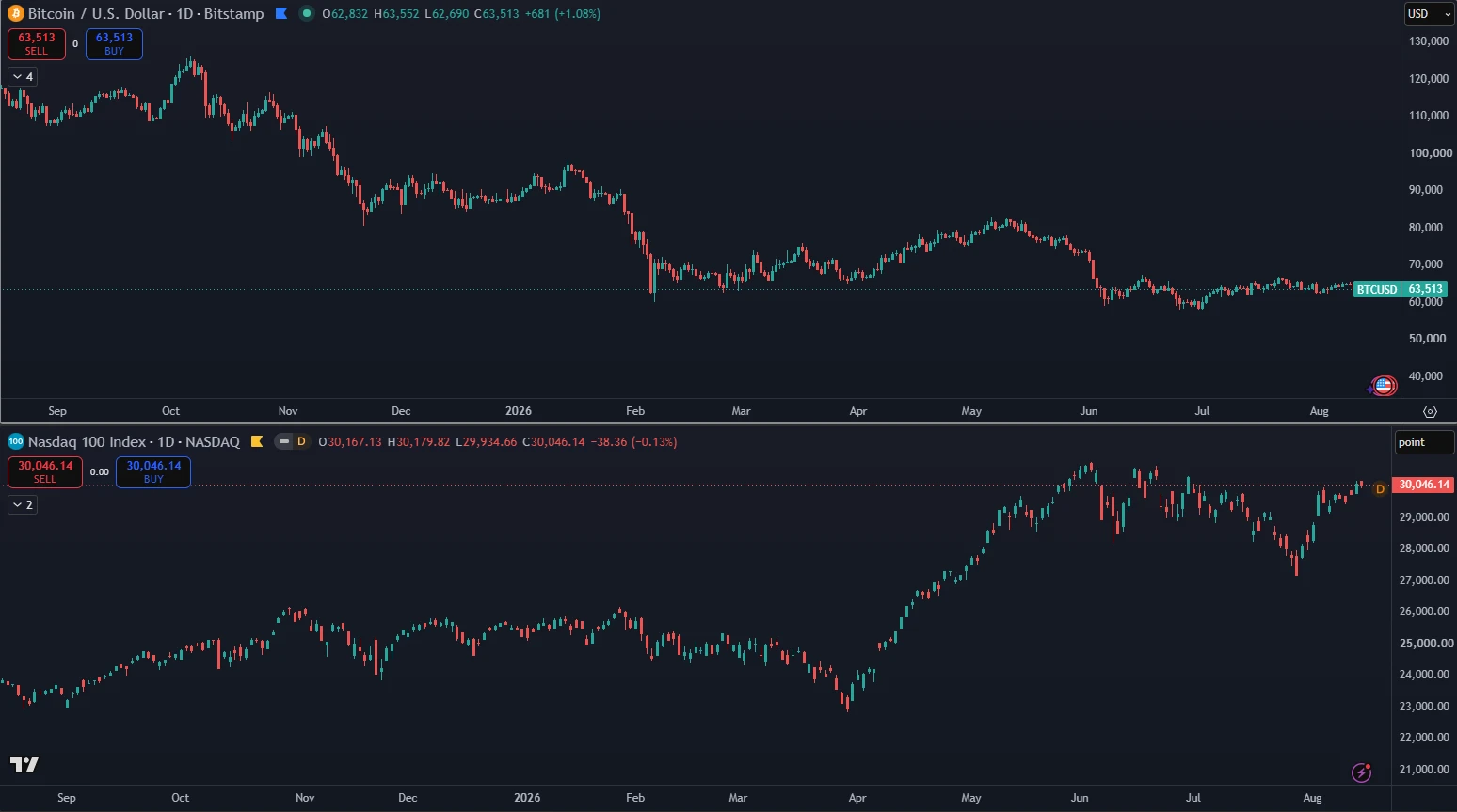Click the 100,000 price level on Bitcoin scale
This screenshot has width=1457, height=812.
pos(1431,153)
